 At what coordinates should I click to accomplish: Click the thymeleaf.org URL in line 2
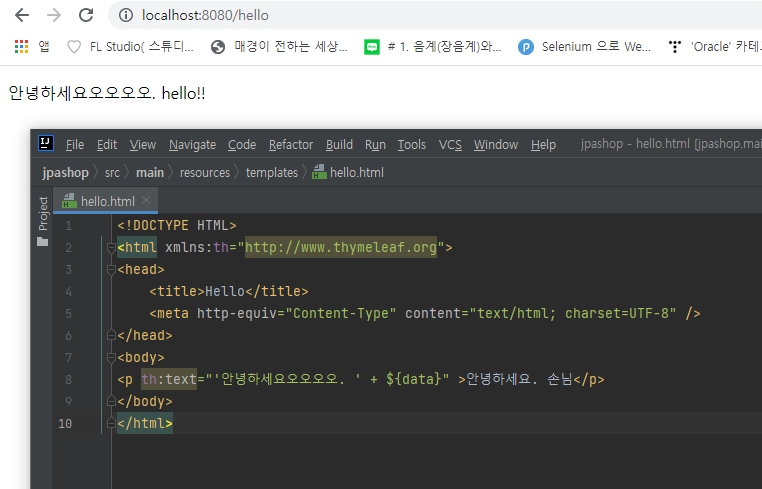coord(341,247)
